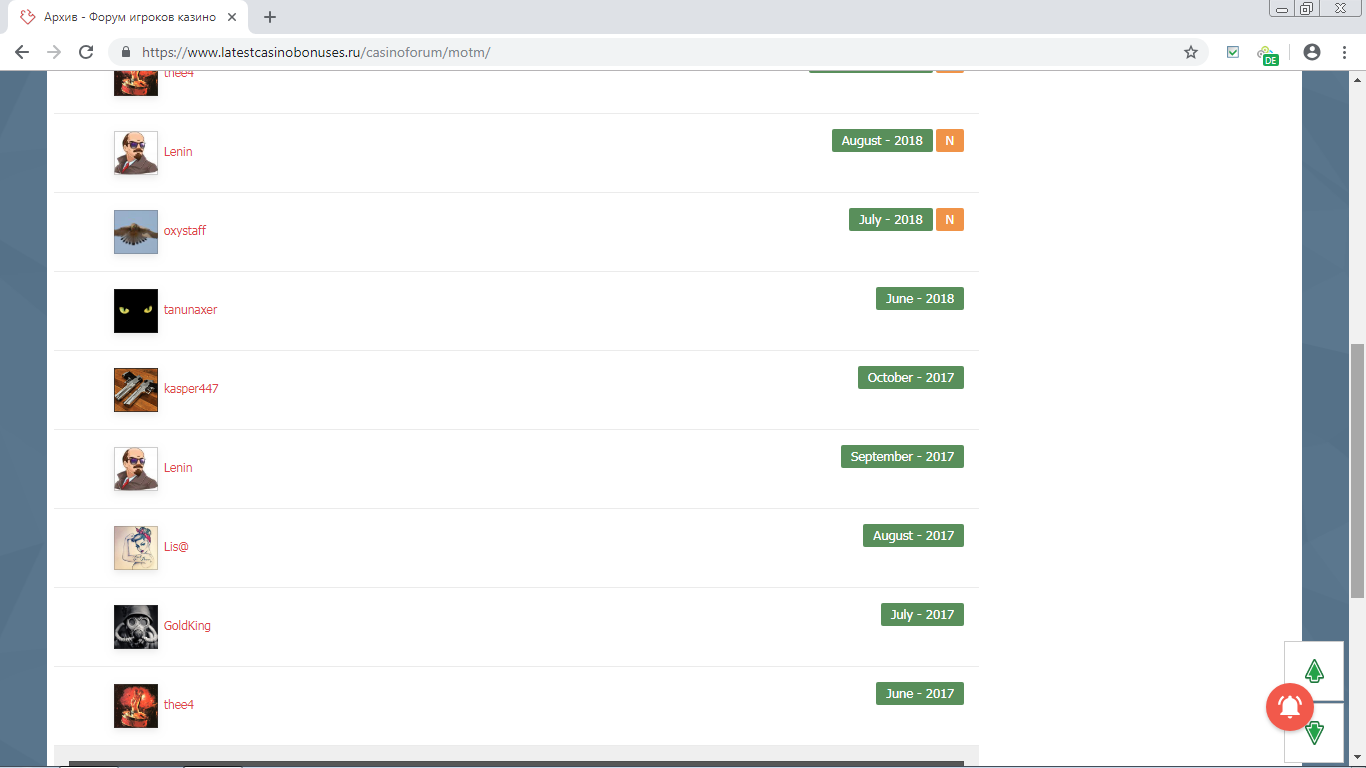The height and width of the screenshot is (768, 1366).
Task: Open the oxystaff user profile link
Action: click(185, 231)
